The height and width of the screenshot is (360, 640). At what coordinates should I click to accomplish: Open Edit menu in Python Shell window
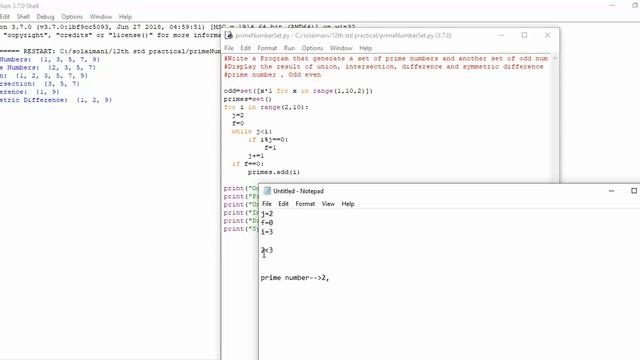[x=4, y=17]
